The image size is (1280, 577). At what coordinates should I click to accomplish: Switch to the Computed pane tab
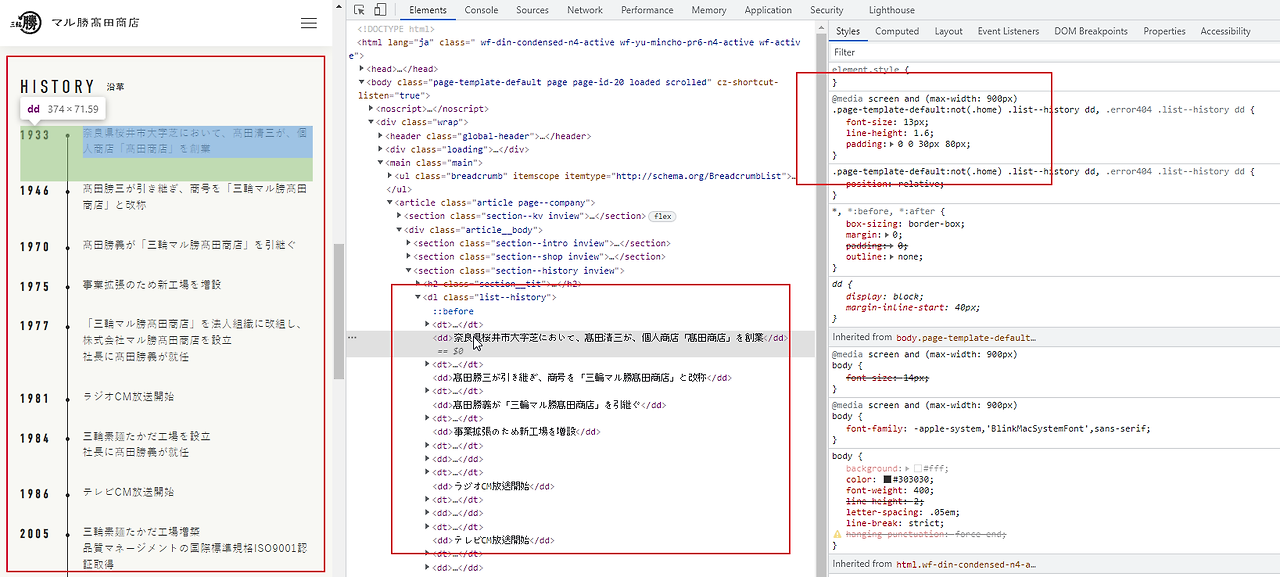(897, 31)
